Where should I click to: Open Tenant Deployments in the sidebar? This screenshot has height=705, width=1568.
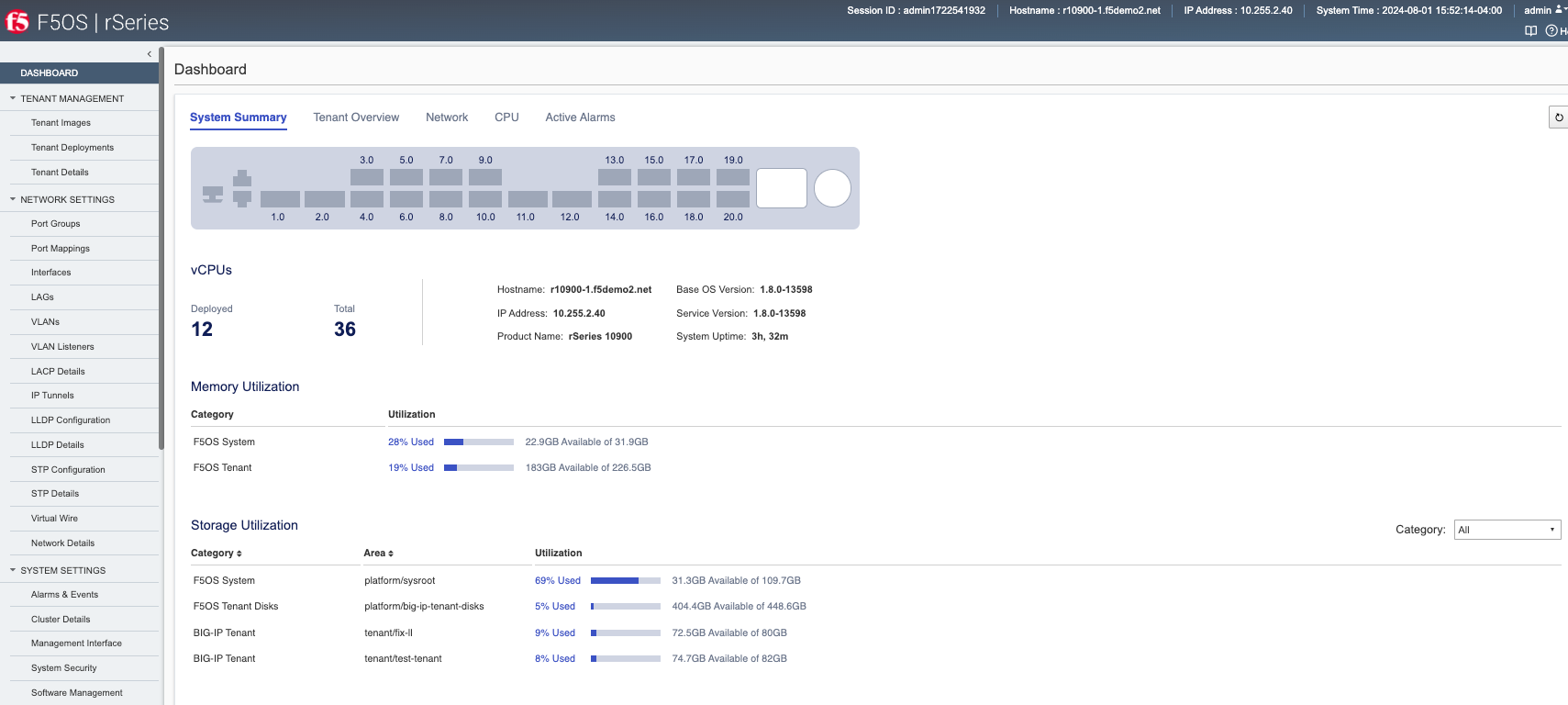pyautogui.click(x=72, y=148)
